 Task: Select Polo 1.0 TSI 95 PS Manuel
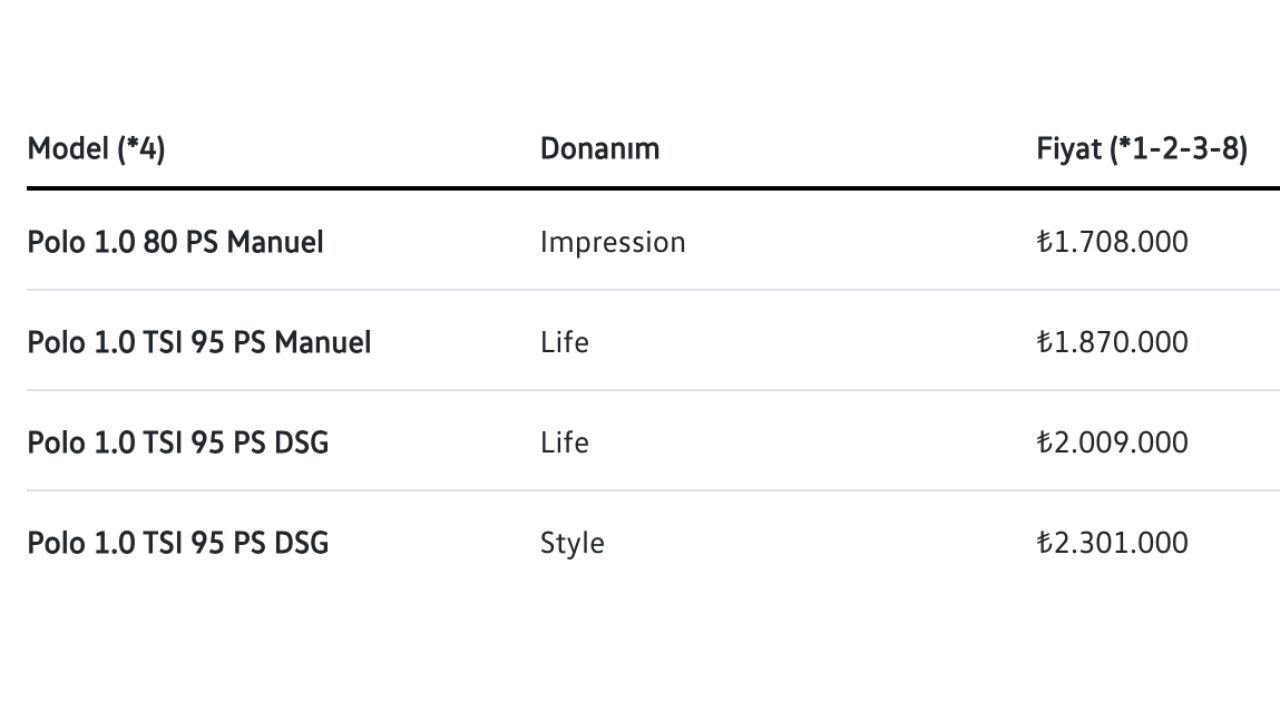[199, 343]
